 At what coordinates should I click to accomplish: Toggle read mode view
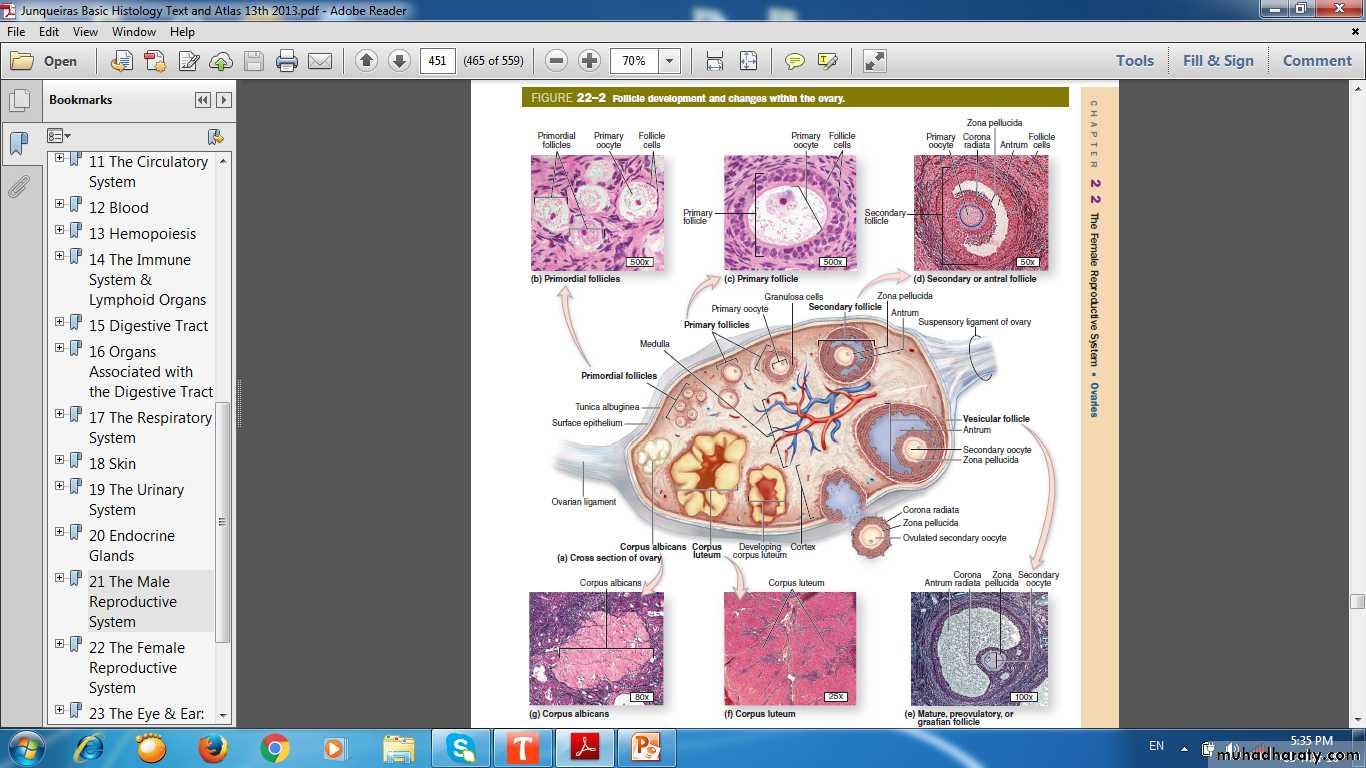point(874,61)
